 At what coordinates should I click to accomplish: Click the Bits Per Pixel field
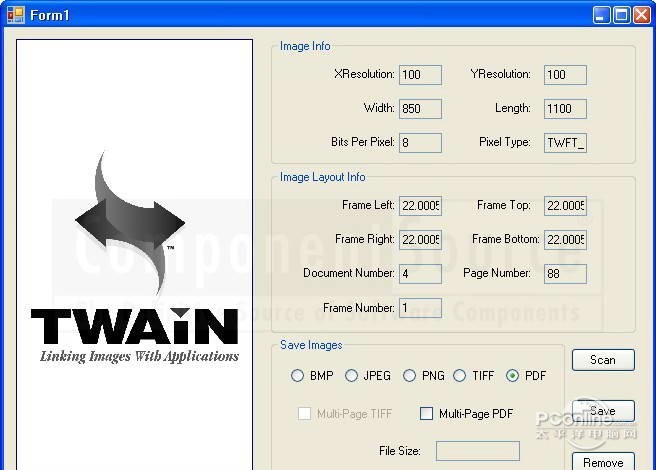[x=420, y=143]
